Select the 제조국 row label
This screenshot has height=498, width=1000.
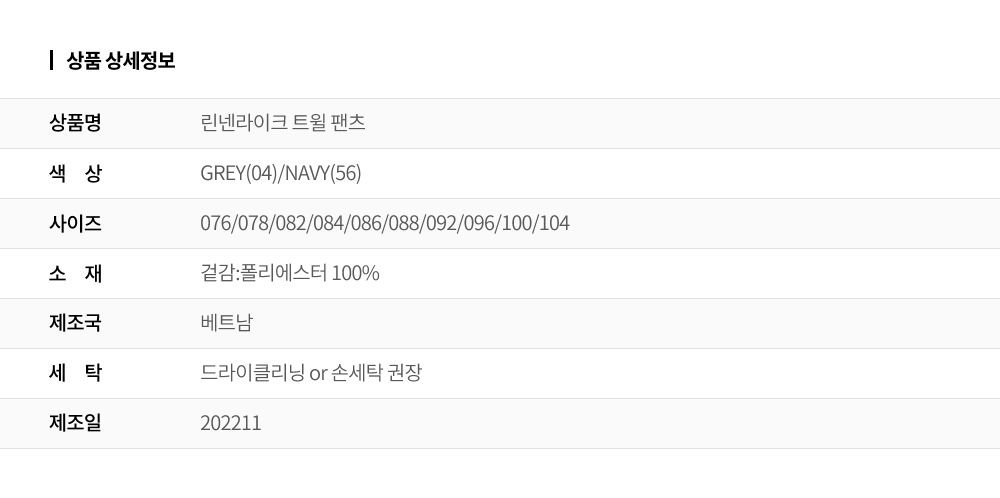pyautogui.click(x=75, y=323)
